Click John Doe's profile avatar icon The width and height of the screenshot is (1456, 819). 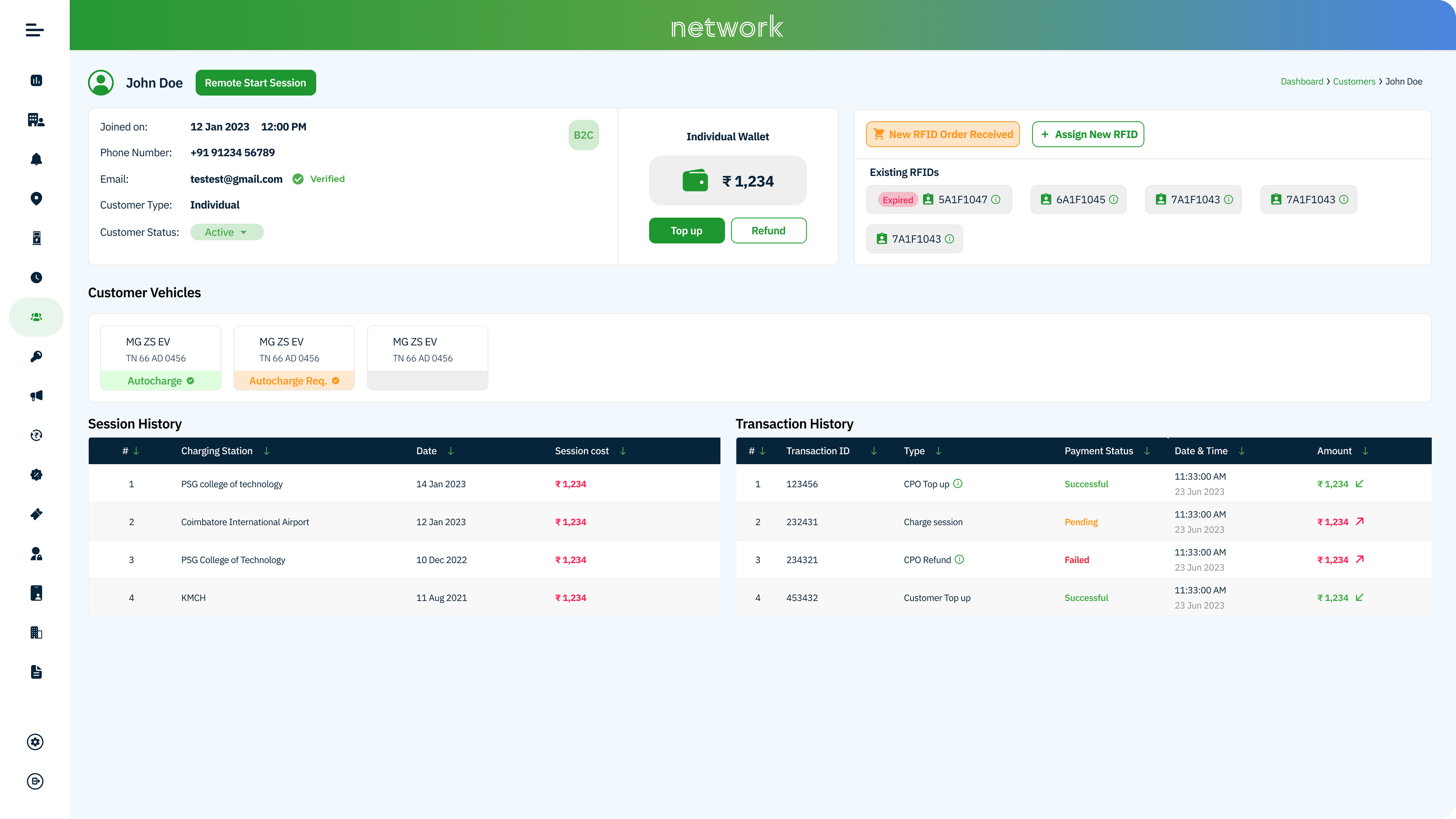coord(101,82)
